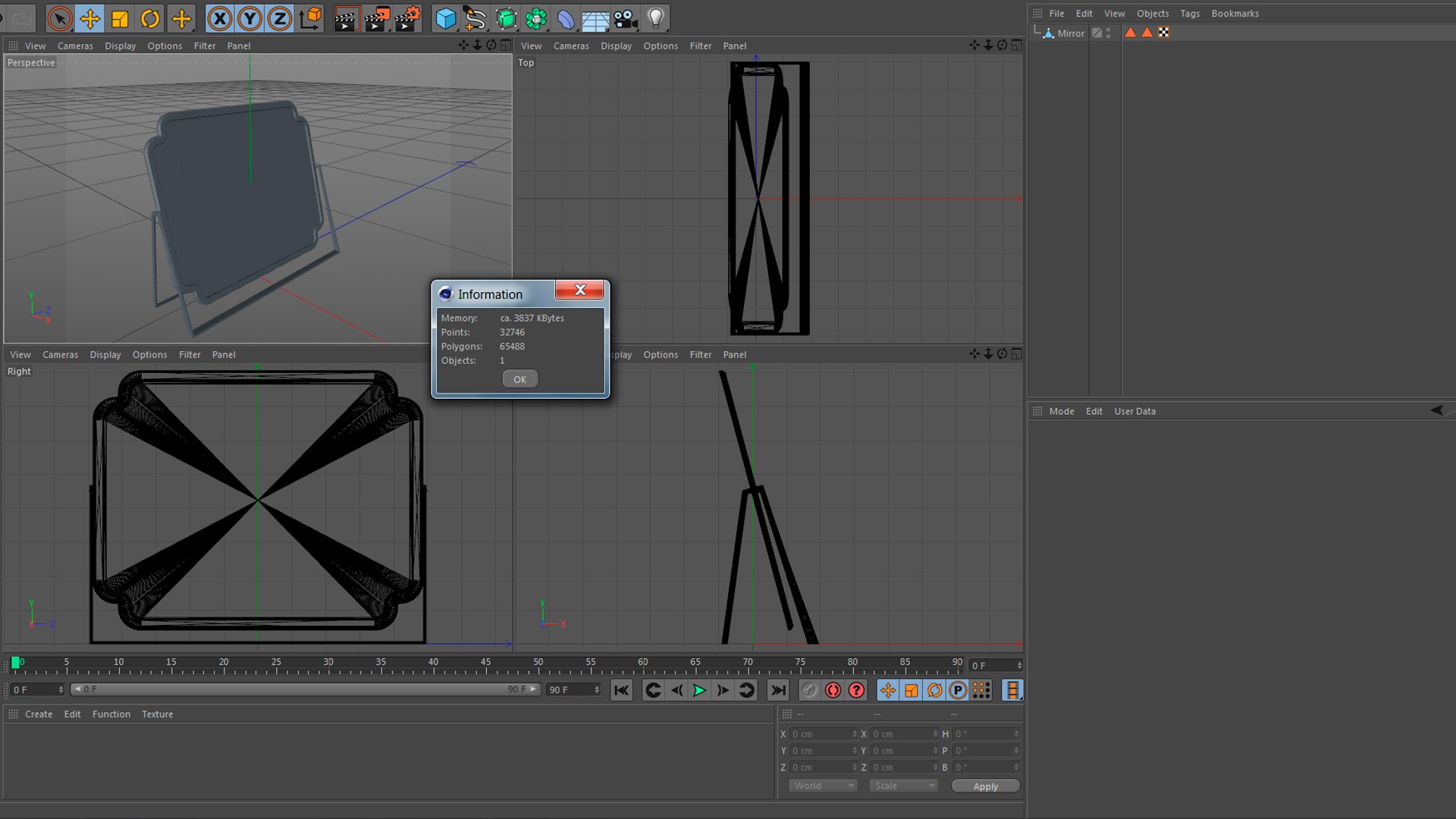Open Tags menu in Object Manager
This screenshot has height=819, width=1456.
1190,13
